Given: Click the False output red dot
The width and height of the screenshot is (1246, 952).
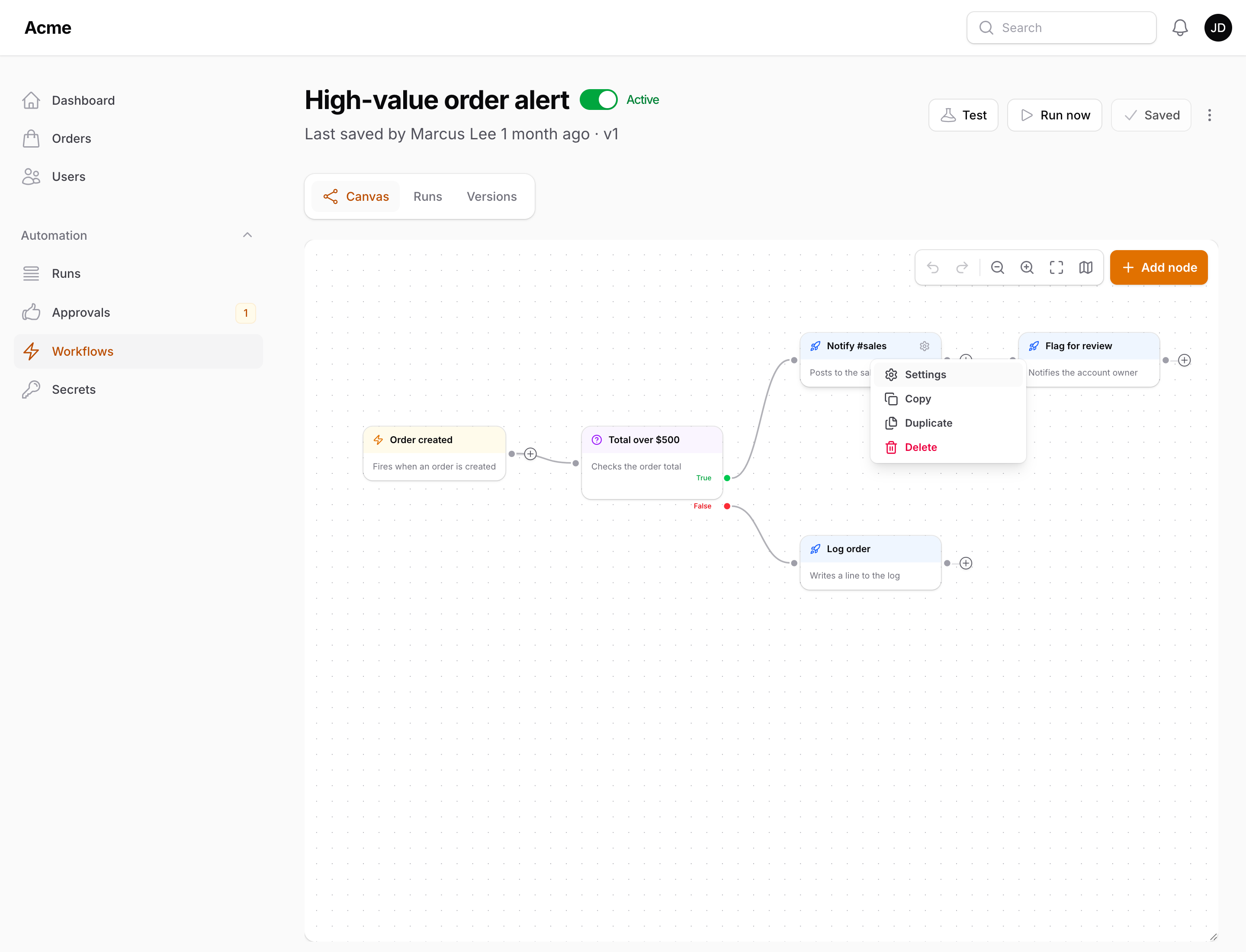Looking at the screenshot, I should (x=727, y=506).
